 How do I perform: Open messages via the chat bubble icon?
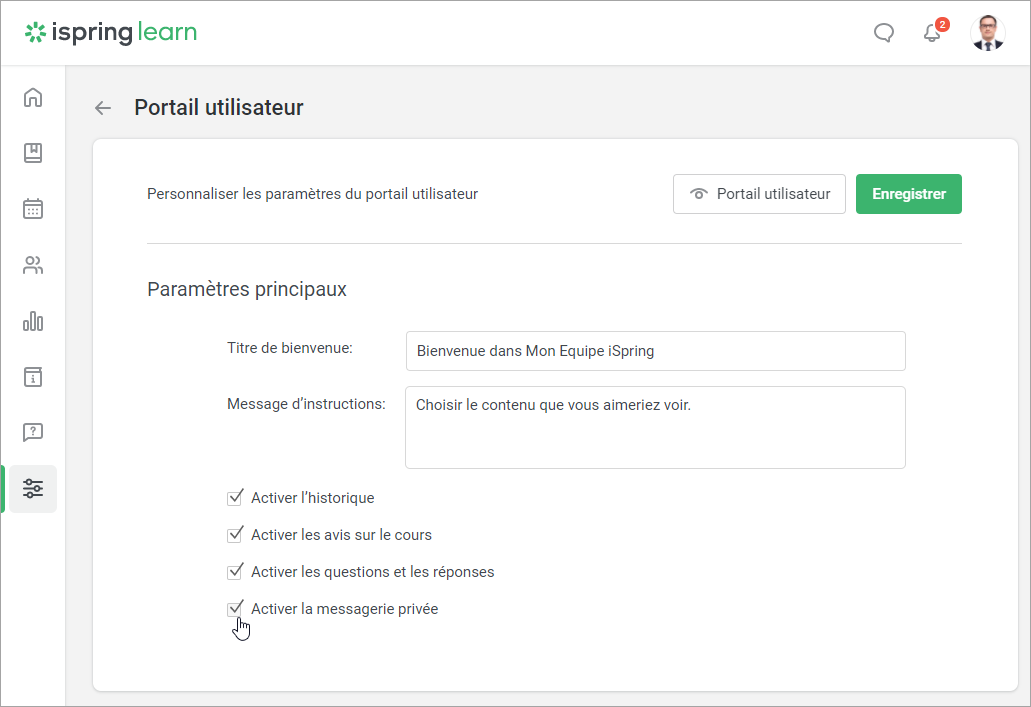[x=883, y=32]
